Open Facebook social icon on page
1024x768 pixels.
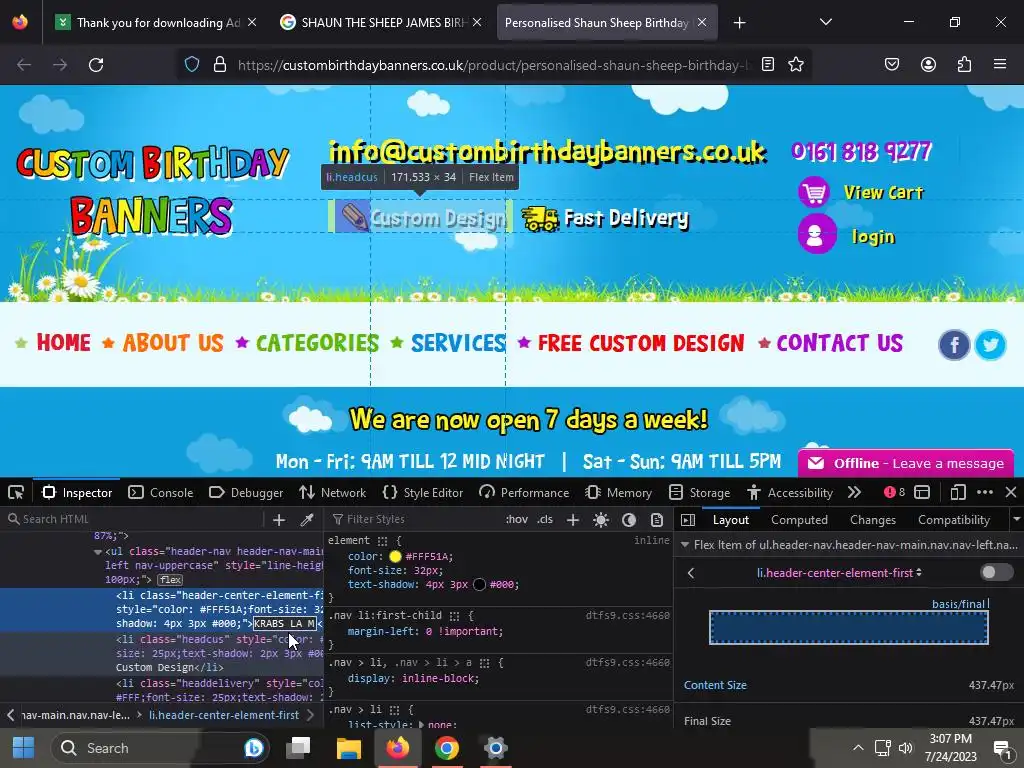tap(954, 344)
